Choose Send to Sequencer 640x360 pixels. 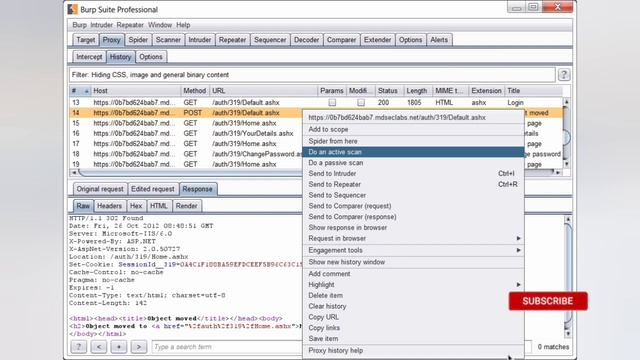click(x=413, y=195)
